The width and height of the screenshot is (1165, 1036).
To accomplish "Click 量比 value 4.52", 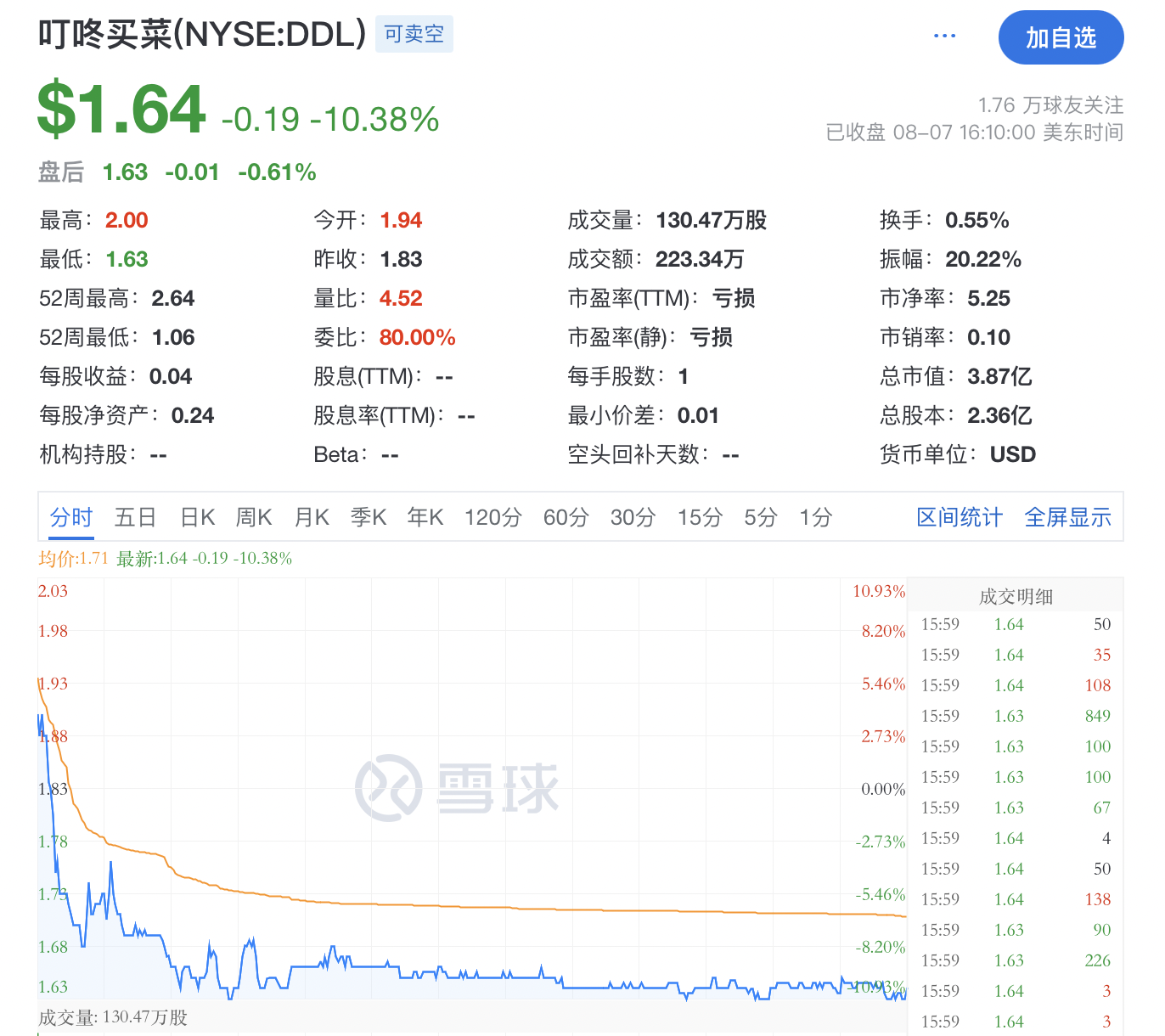I will (x=401, y=298).
